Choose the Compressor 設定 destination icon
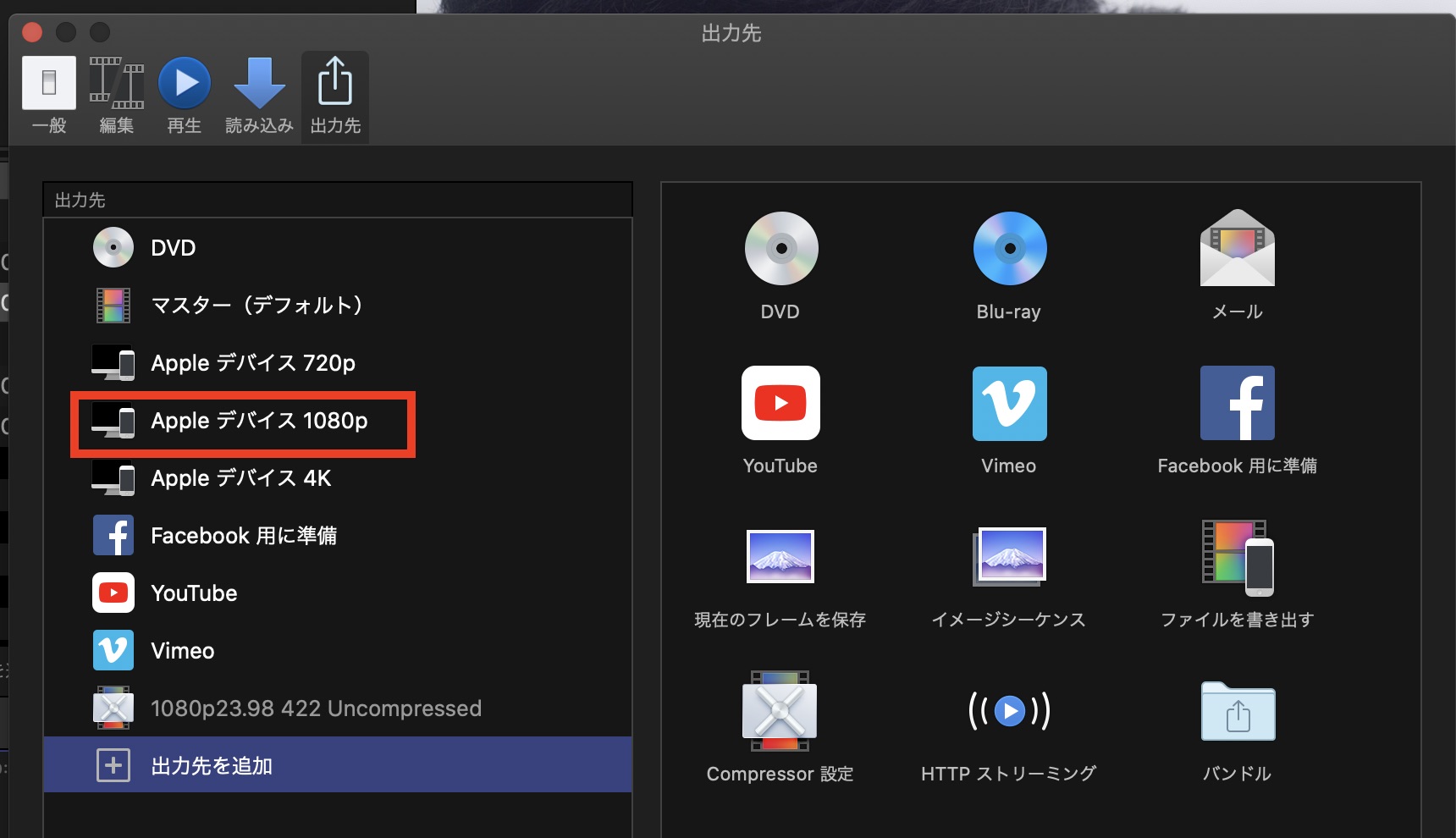Viewport: 1456px width, 838px height. (780, 711)
